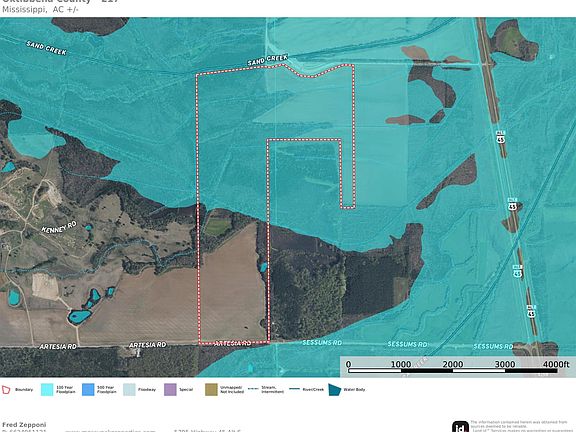Click the bottommost Highway 45 shield marker
This screenshot has width=576, height=432.
(x=531, y=311)
